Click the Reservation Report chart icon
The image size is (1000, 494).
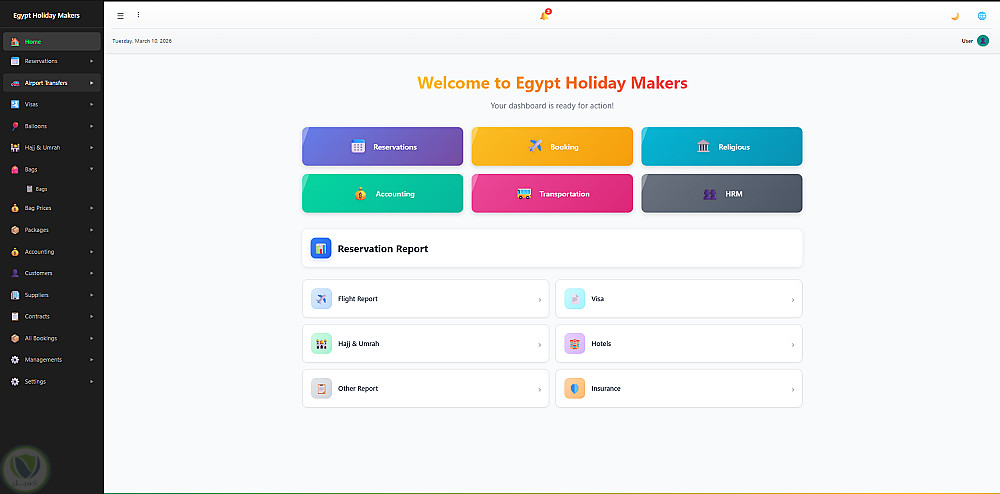pos(321,248)
